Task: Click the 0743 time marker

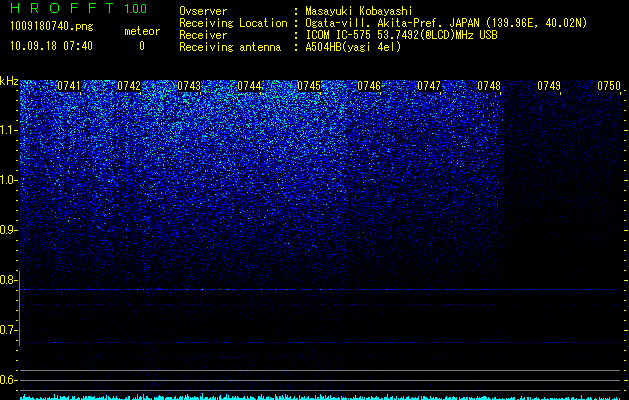Action: click(x=189, y=86)
